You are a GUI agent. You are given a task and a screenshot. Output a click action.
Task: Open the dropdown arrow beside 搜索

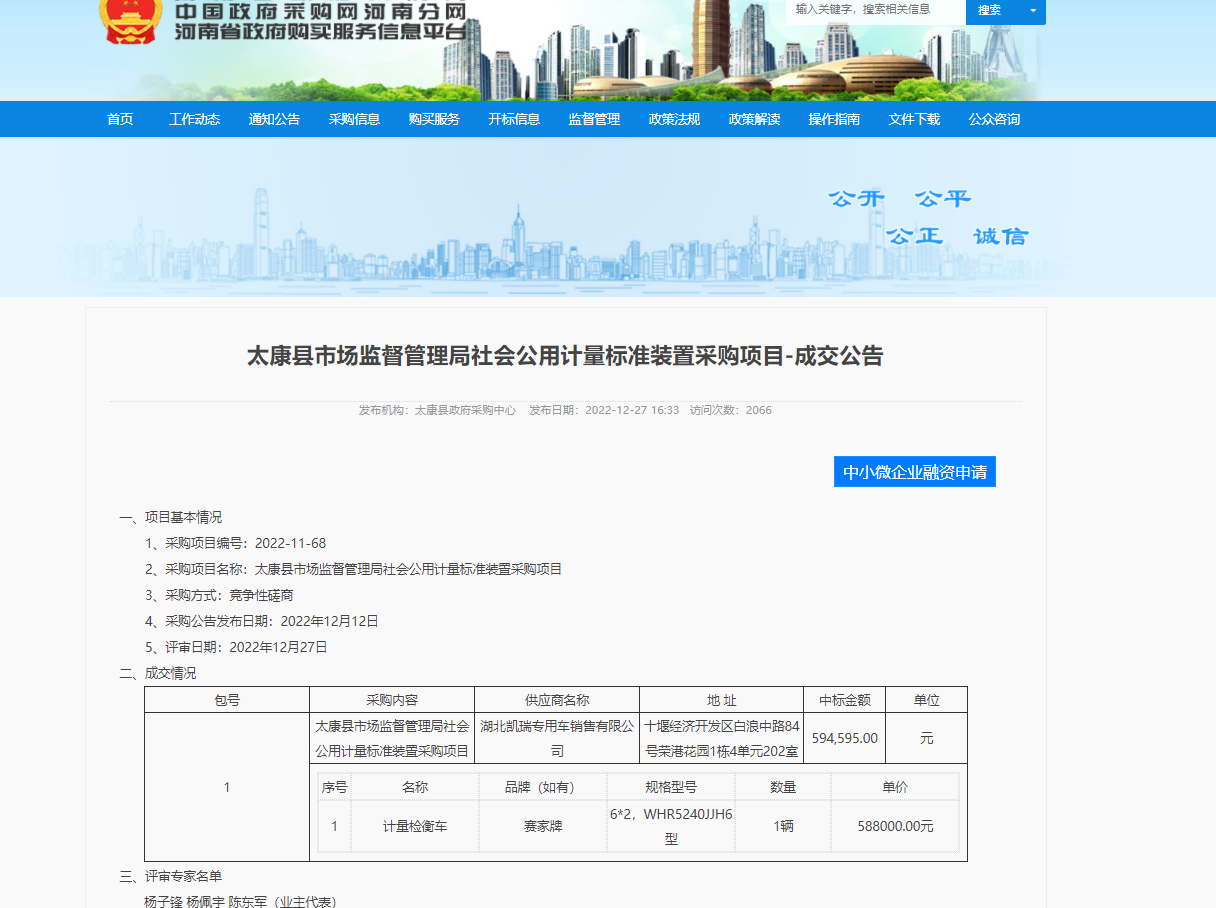(1032, 11)
